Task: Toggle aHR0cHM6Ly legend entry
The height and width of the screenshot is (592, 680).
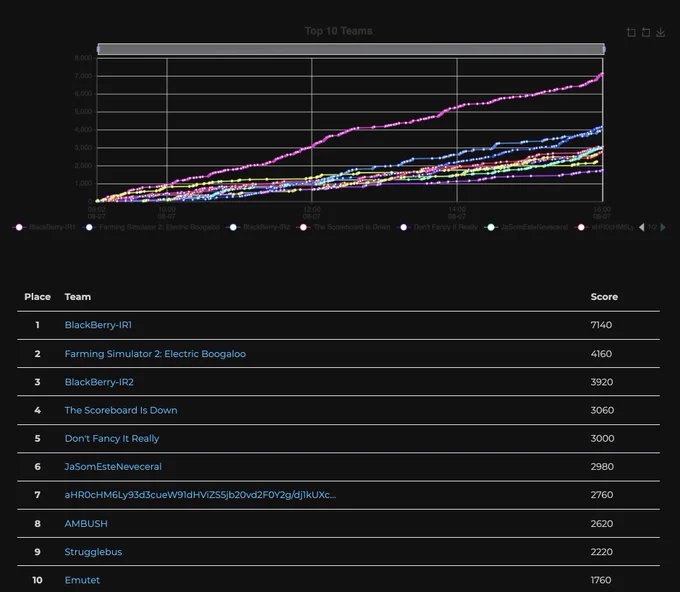Action: click(605, 227)
